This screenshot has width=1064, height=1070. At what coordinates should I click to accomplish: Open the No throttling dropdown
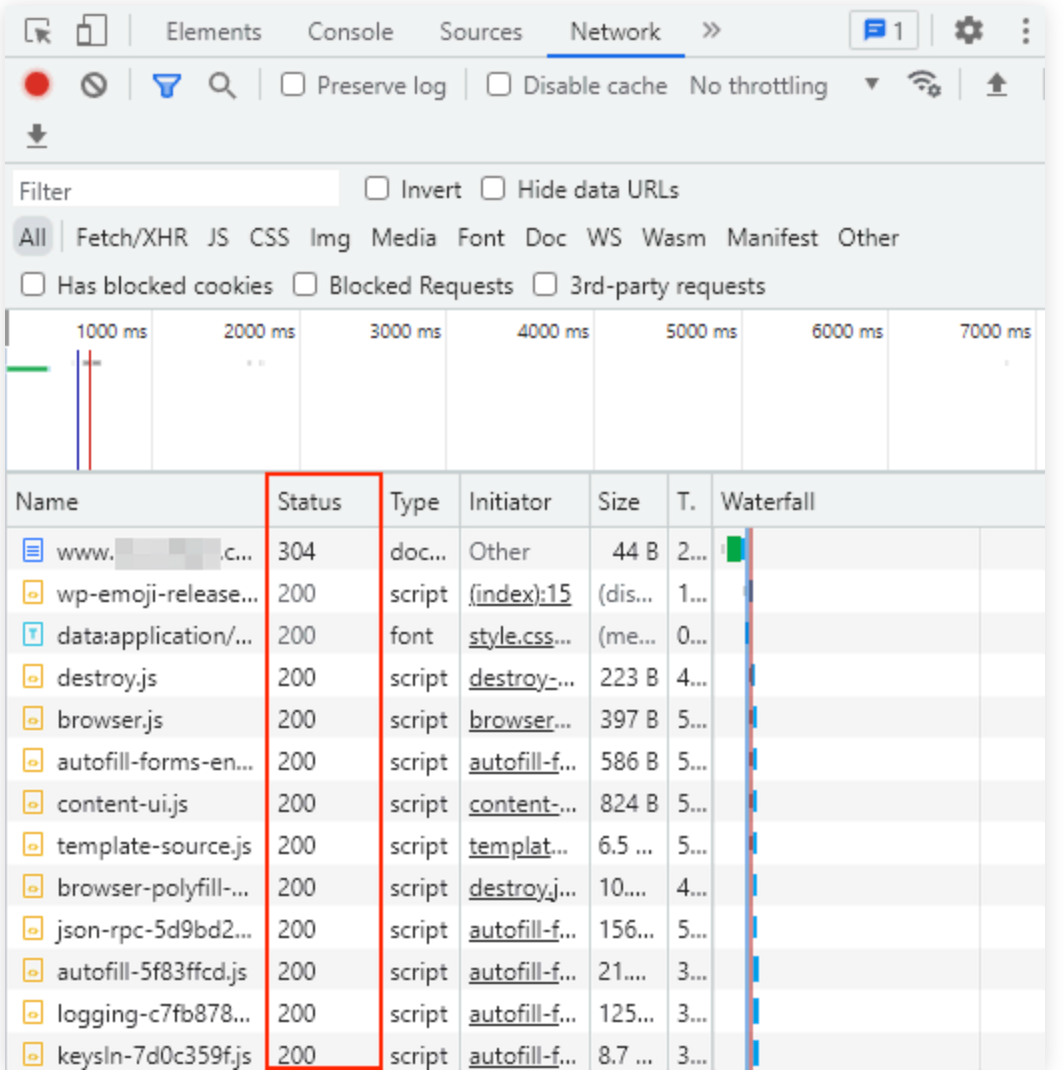tap(784, 86)
